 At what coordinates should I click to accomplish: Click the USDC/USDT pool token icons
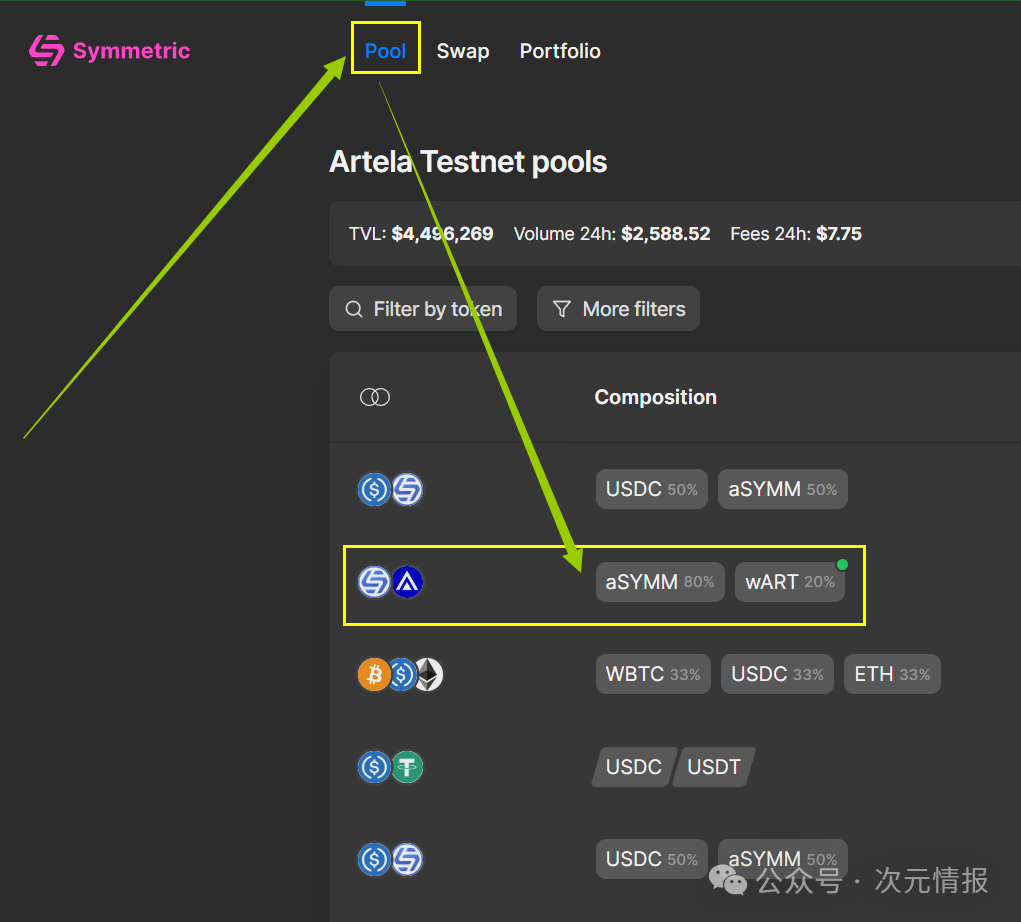pyautogui.click(x=390, y=767)
